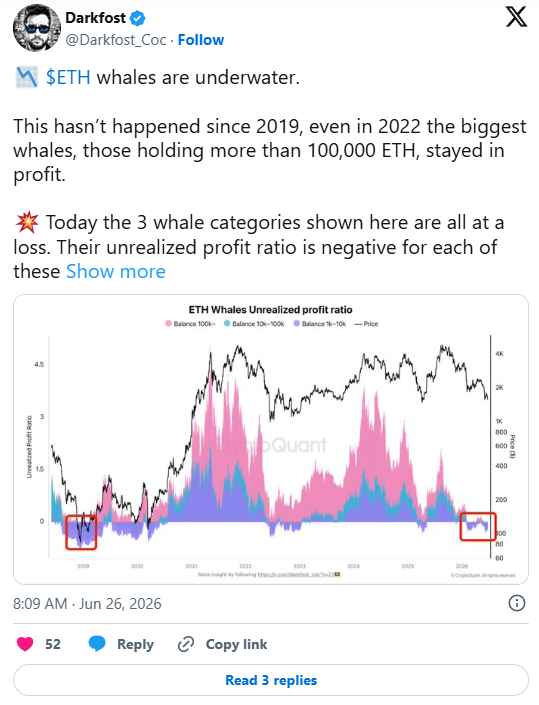Click the reply speech bubble icon
The width and height of the screenshot is (539, 705).
coord(97,644)
